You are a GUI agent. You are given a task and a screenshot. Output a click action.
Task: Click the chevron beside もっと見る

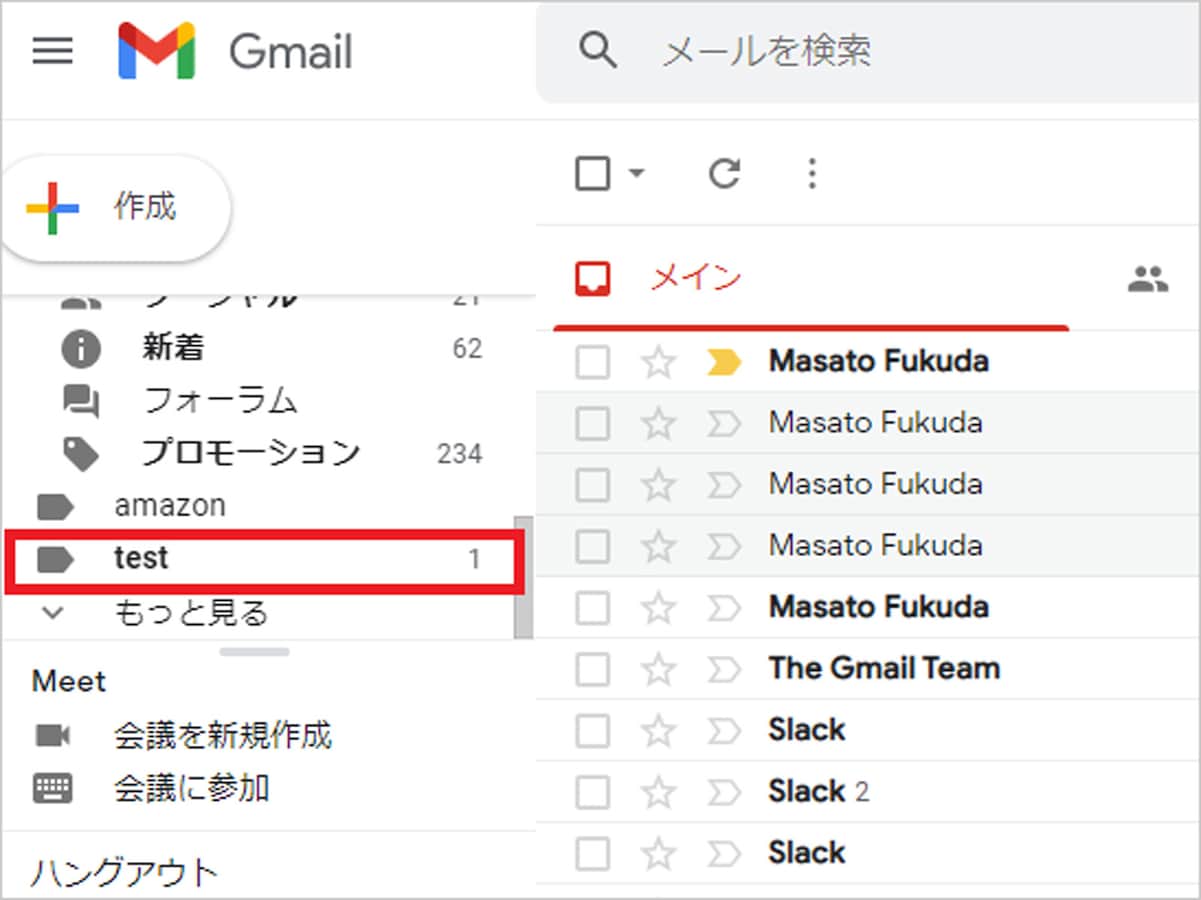(x=53, y=613)
